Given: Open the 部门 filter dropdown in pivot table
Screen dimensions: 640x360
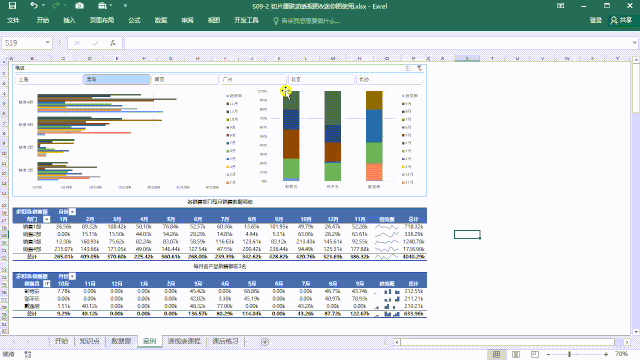Looking at the screenshot, I should (47, 219).
